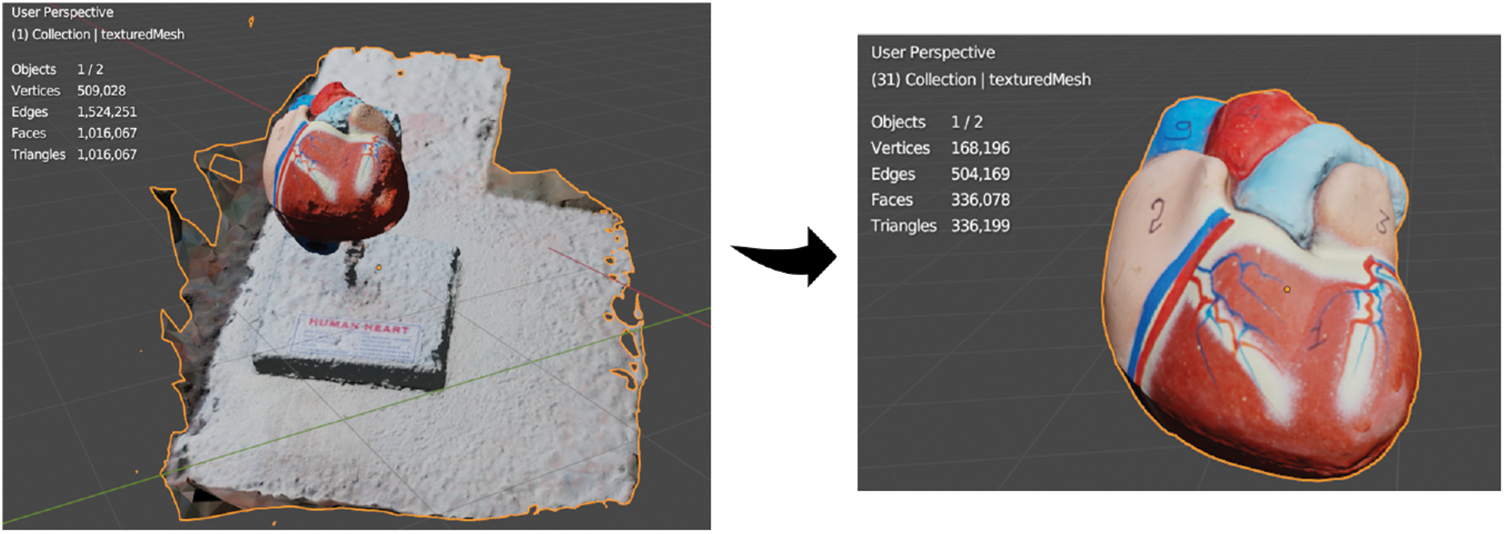Click the 'User Perspective' label in the left viewport

[63, 14]
